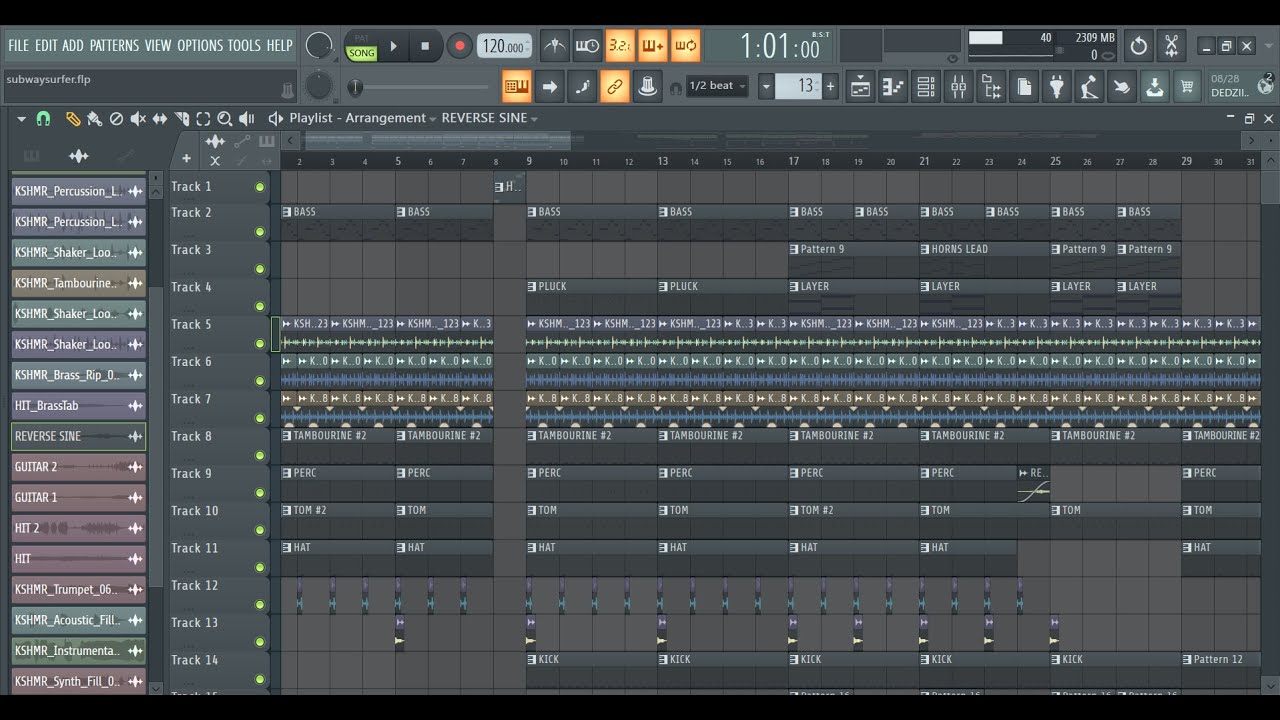Click the metronome icon
This screenshot has height=720, width=1280.
[x=554, y=46]
